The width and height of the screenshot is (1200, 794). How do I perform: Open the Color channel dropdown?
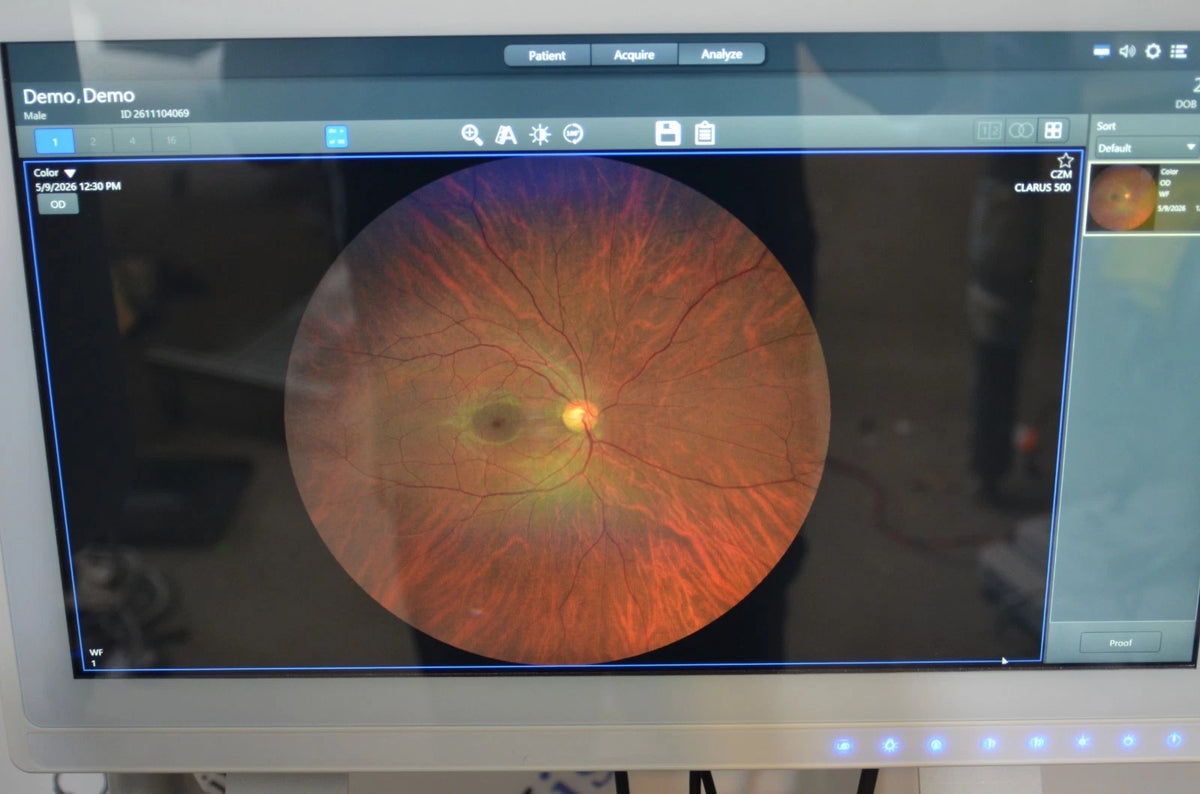pos(55,173)
